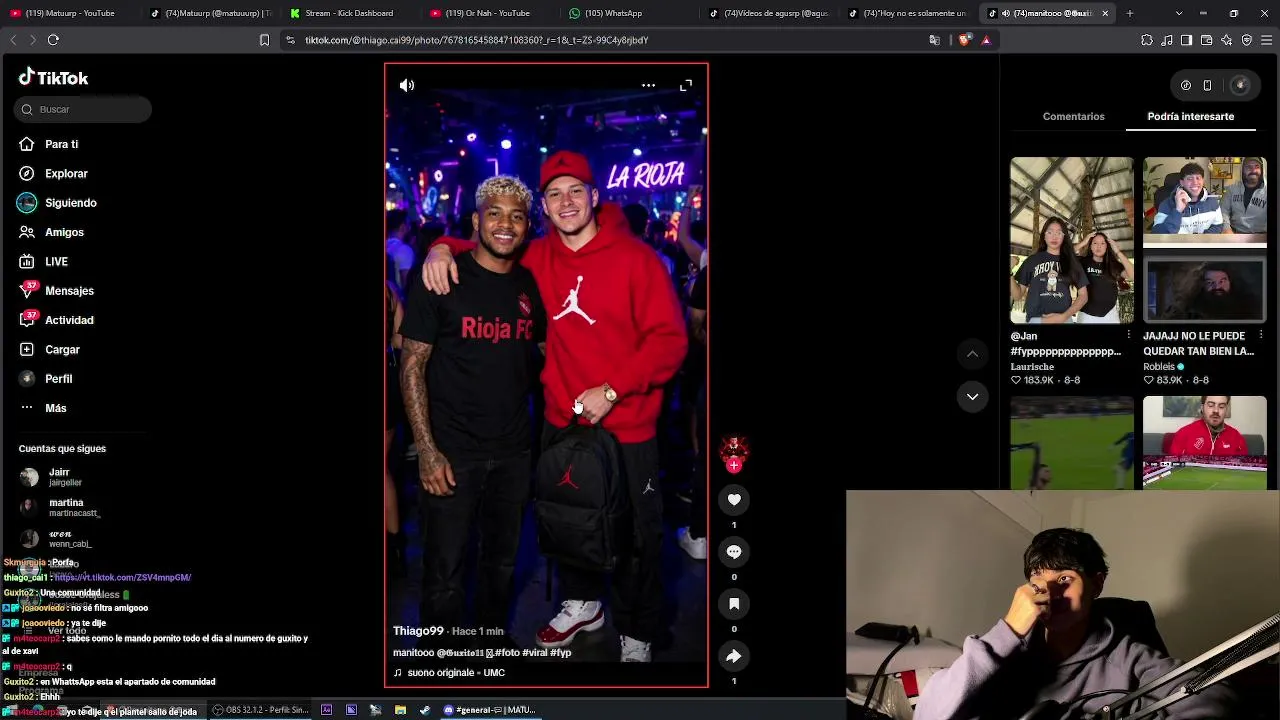This screenshot has width=1280, height=720.
Task: Open the profile avatar in header
Action: [x=1240, y=86]
